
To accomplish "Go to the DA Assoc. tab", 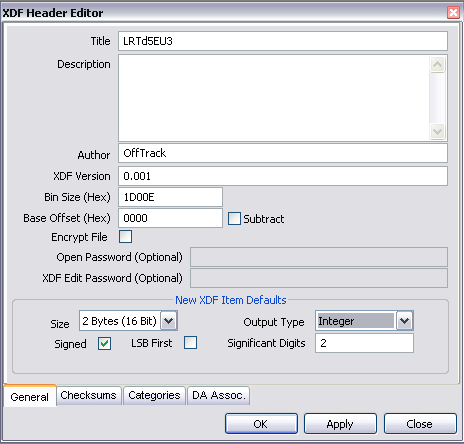I will coord(219,395).
